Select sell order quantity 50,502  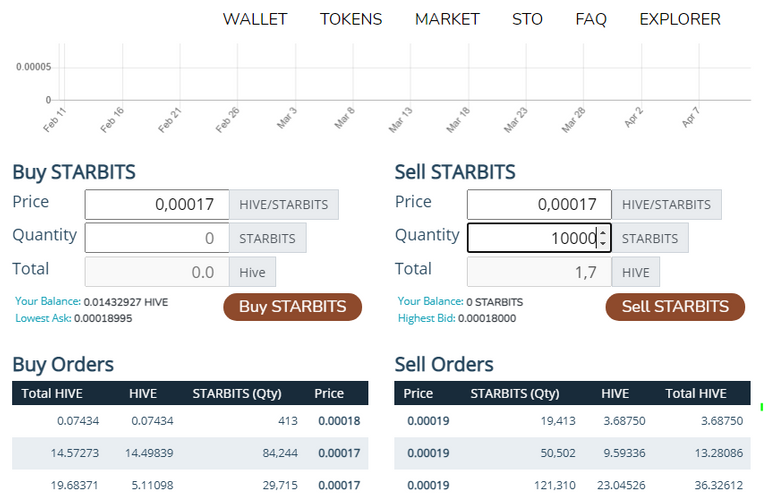pos(558,453)
